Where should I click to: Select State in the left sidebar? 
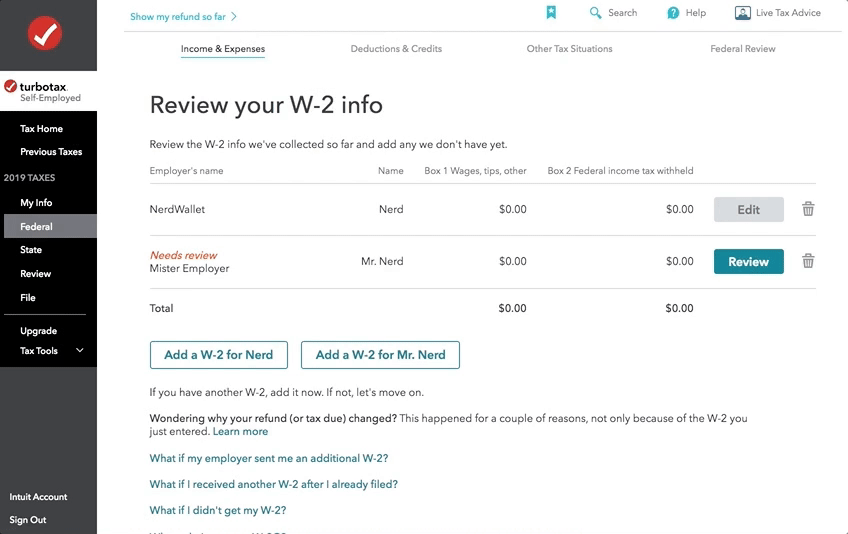[x=31, y=250]
